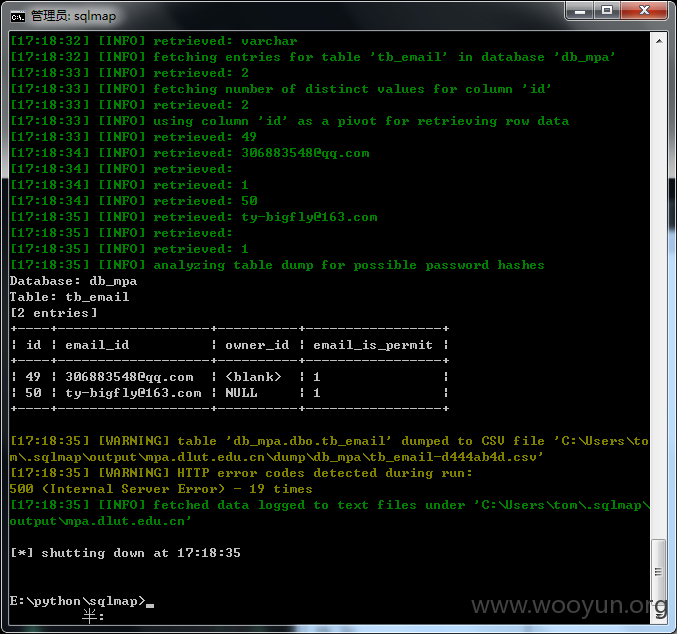Viewport: 677px width, 634px height.
Task: Click the text 'Table: tb_email'
Action: (70, 297)
